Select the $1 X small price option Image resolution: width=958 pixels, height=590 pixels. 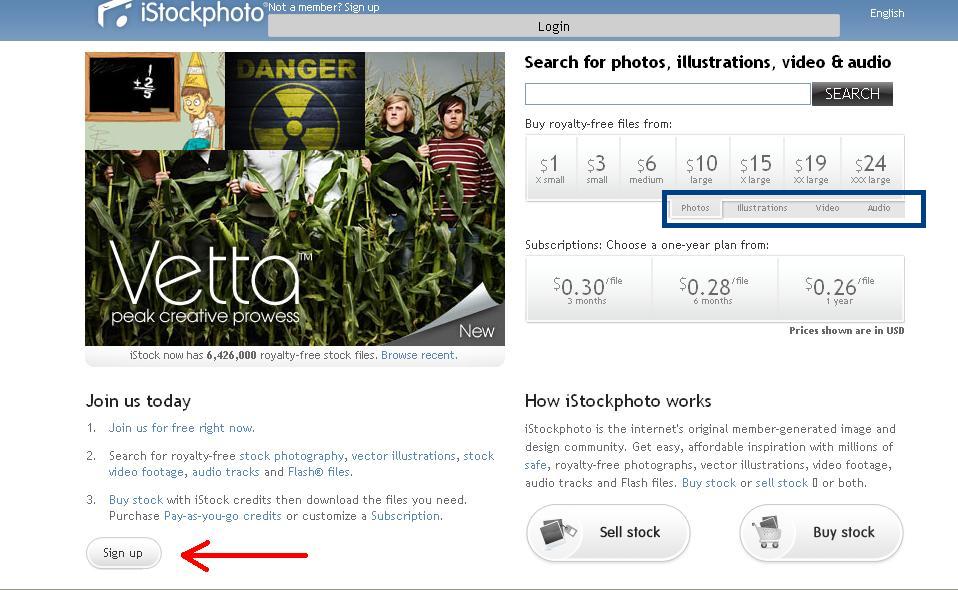551,167
